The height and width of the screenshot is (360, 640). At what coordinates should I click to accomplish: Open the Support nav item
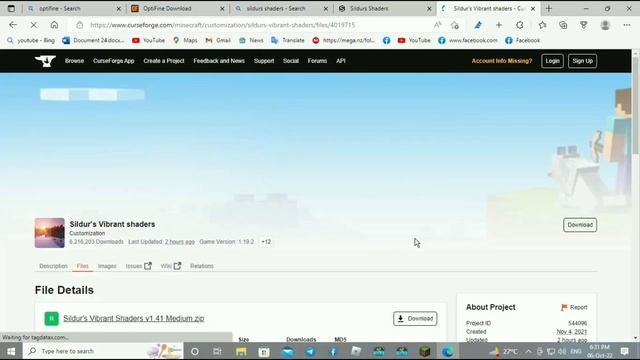coord(264,61)
